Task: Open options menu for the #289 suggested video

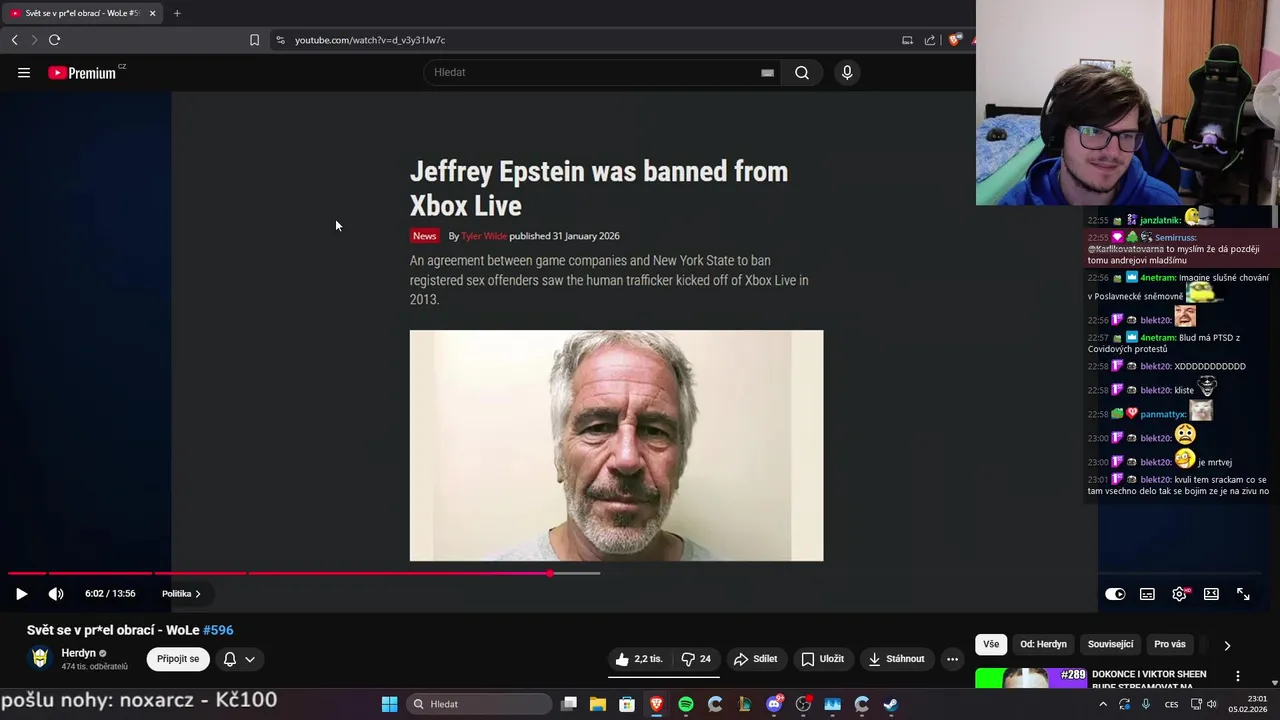Action: 1238,676
